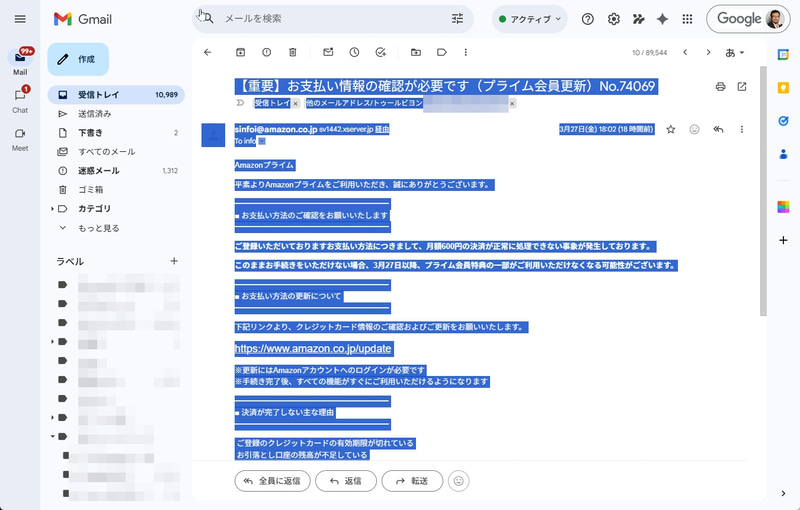Image resolution: width=800 pixels, height=510 pixels.
Task: Open the input tools あ dropdown
Action: 734,52
